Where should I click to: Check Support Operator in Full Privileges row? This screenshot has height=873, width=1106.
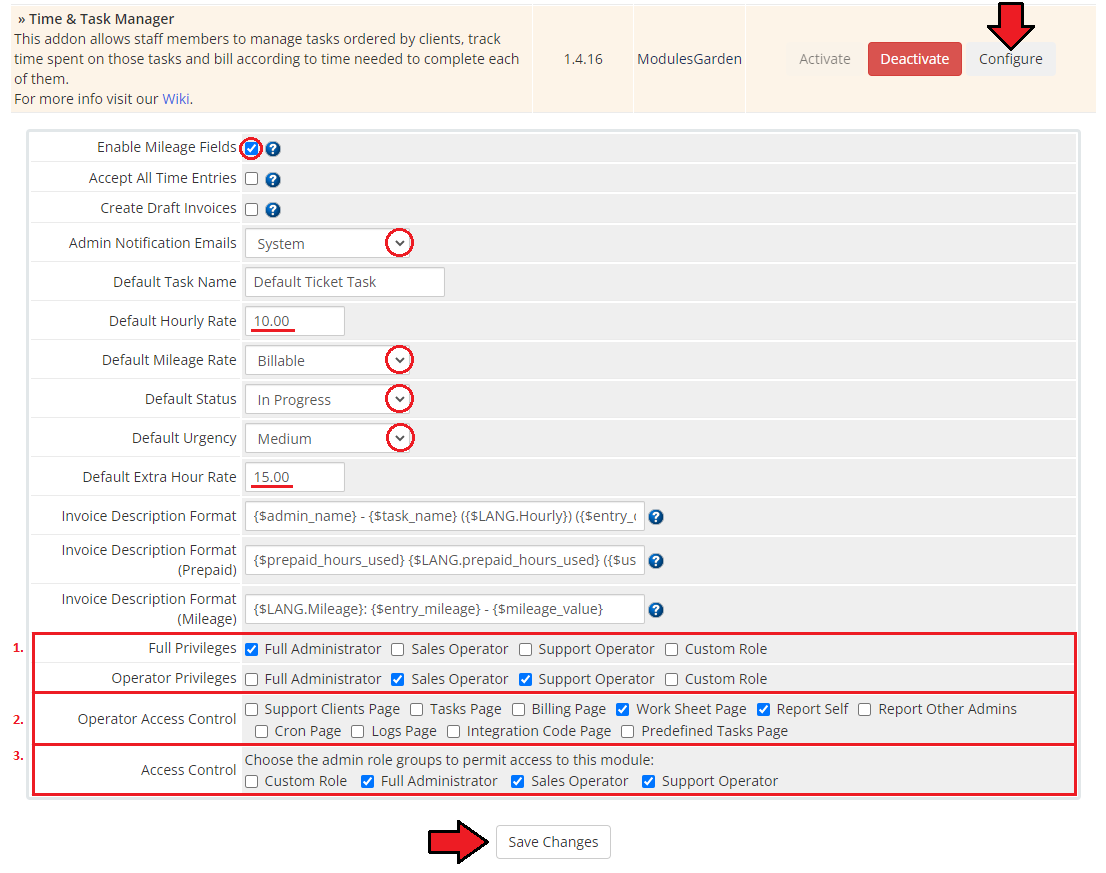pyautogui.click(x=525, y=649)
